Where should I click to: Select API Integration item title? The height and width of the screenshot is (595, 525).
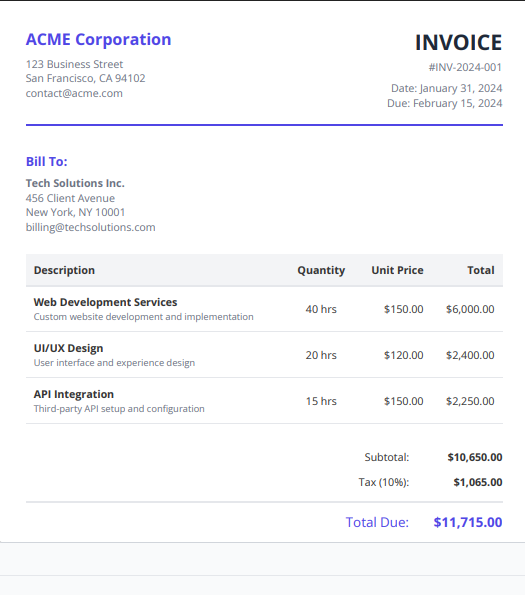click(x=74, y=394)
